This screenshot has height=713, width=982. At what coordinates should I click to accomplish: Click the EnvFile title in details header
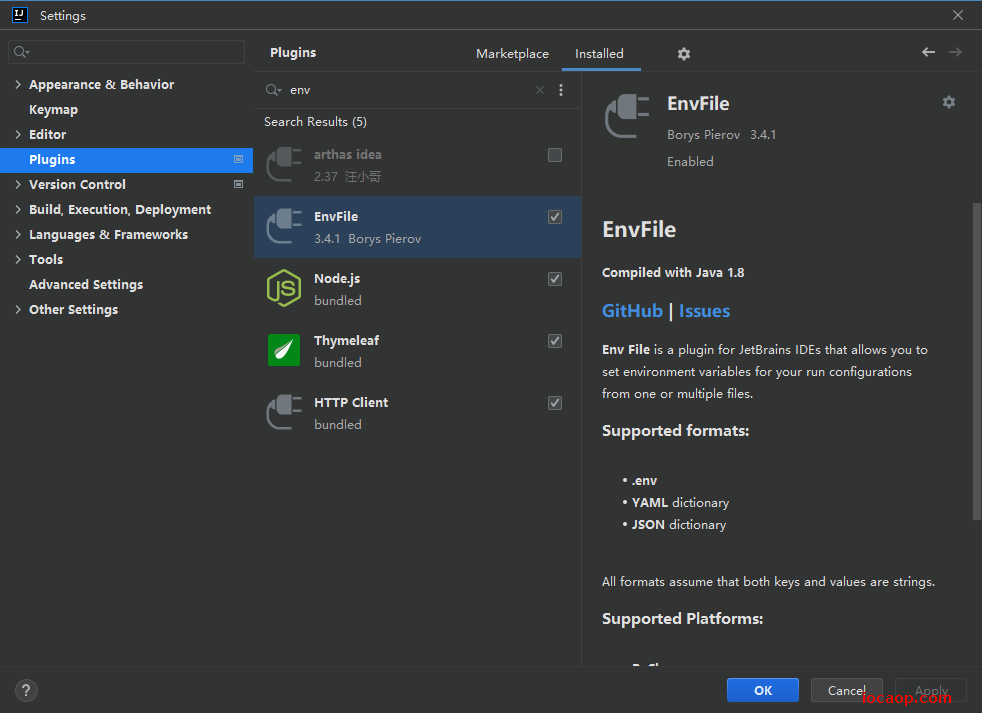698,103
